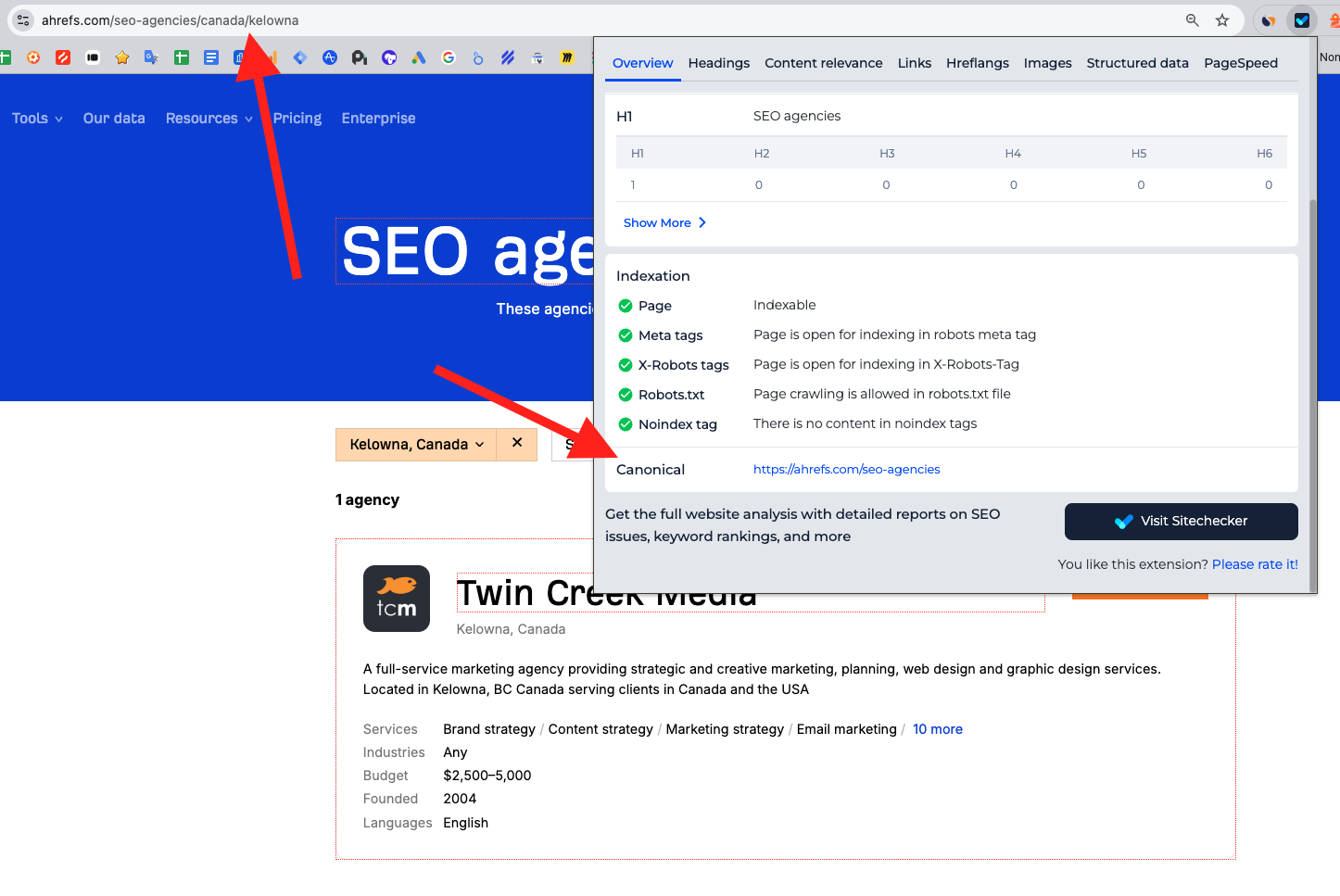Open the yellow star bookmark
This screenshot has height=896, width=1340.
[x=122, y=57]
